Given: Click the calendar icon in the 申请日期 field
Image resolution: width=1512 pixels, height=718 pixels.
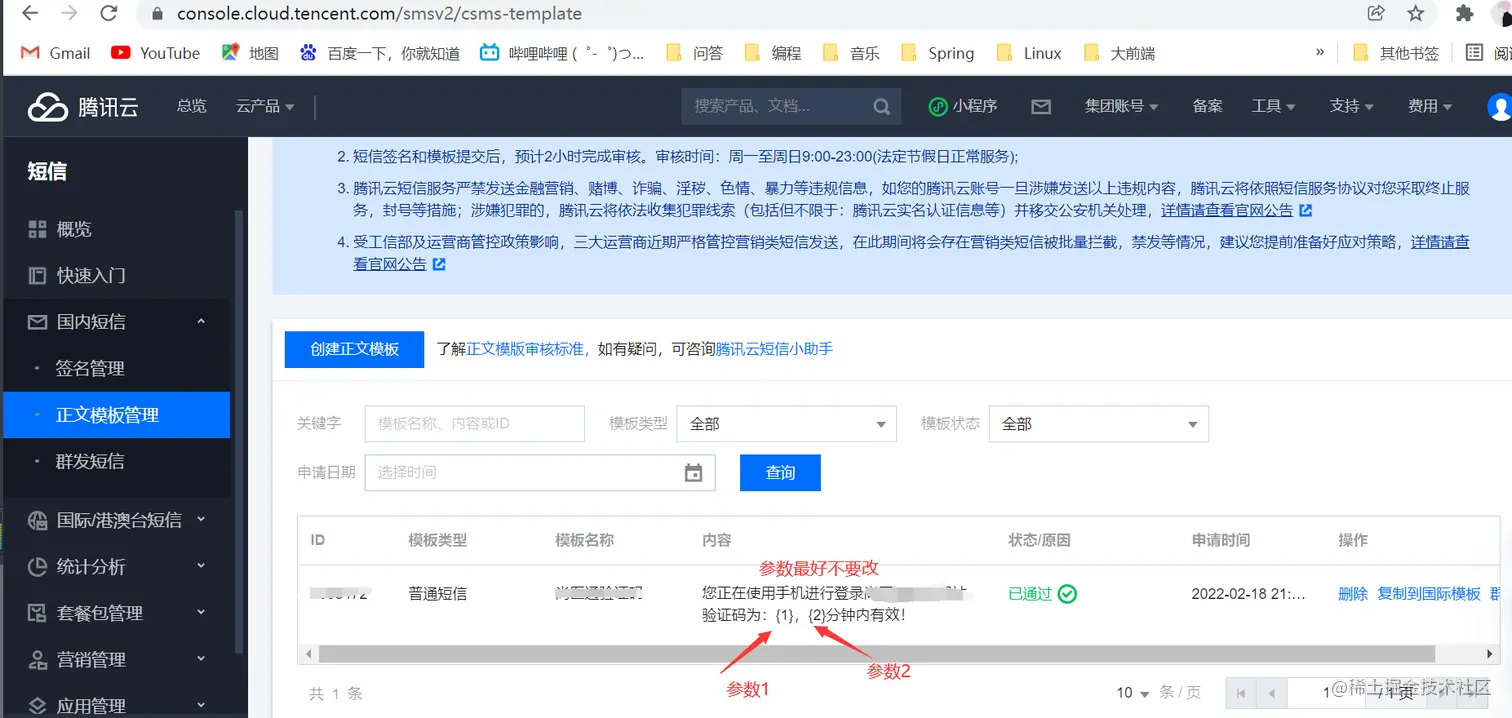Looking at the screenshot, I should (693, 473).
